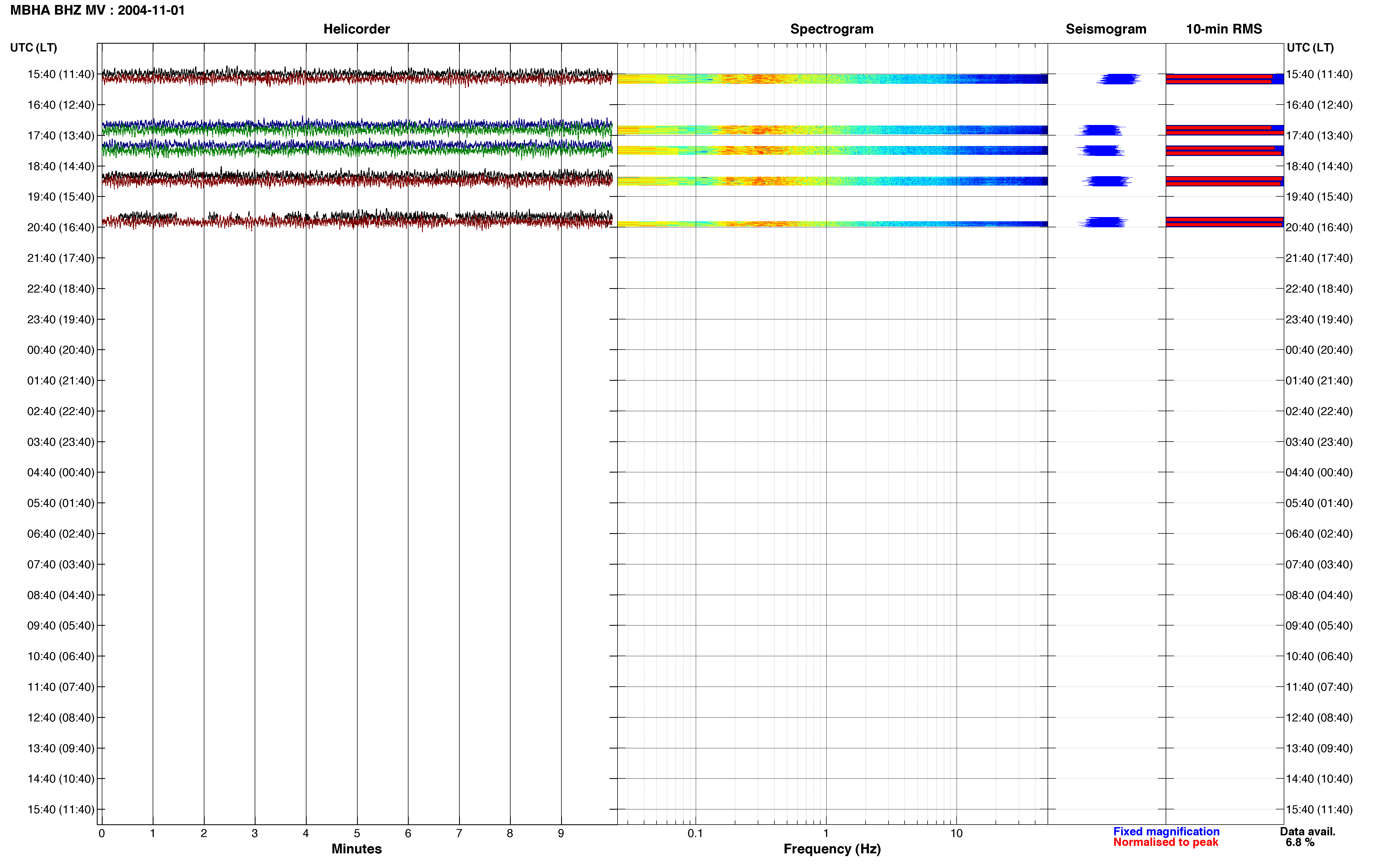Click the minute tick label 5
This screenshot has height=868, width=1388.
356,833
